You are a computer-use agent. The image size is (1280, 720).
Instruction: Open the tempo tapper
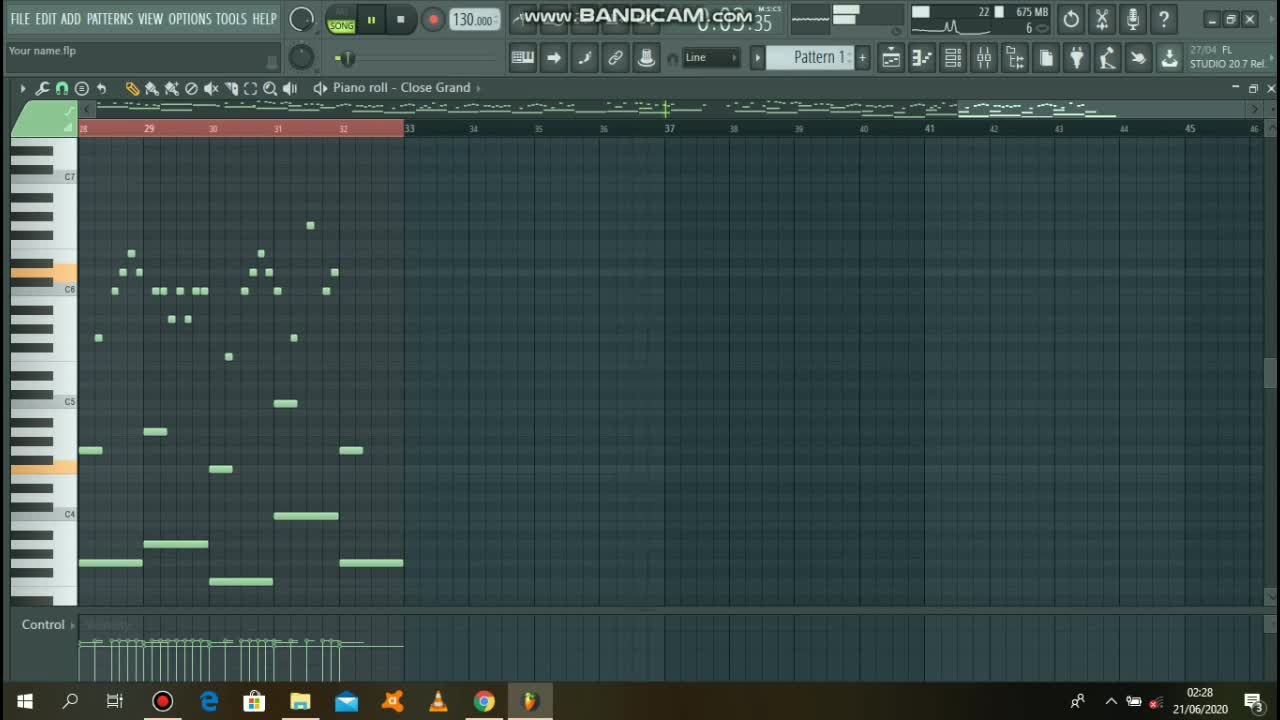click(x=1107, y=58)
